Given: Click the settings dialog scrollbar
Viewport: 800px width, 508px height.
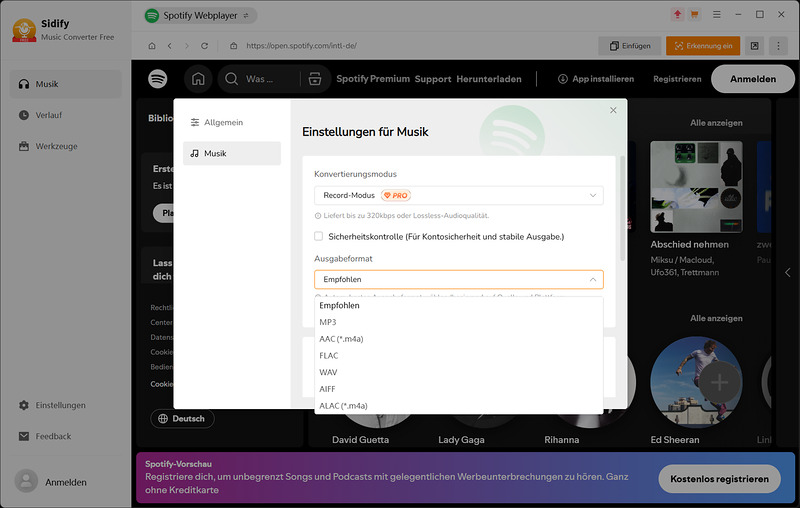Looking at the screenshot, I should click(x=622, y=208).
